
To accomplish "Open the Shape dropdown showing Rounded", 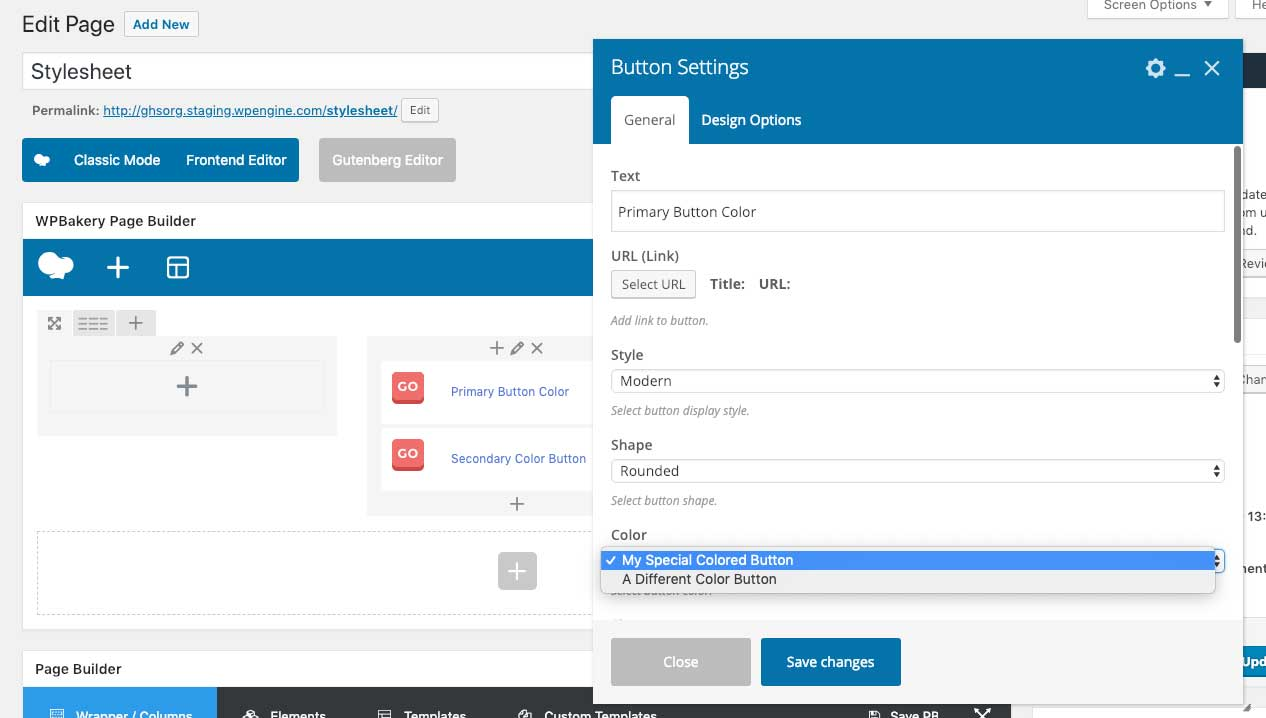I will click(917, 470).
